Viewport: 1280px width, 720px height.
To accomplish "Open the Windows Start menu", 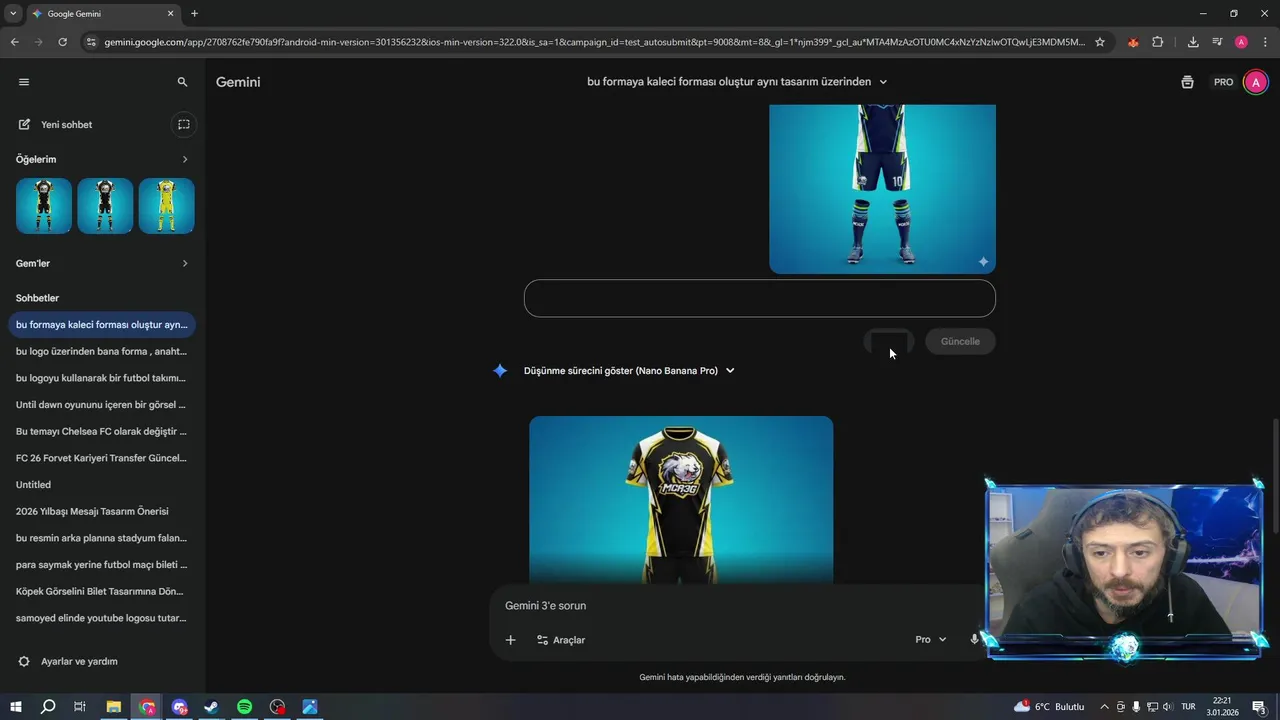I will click(x=16, y=707).
